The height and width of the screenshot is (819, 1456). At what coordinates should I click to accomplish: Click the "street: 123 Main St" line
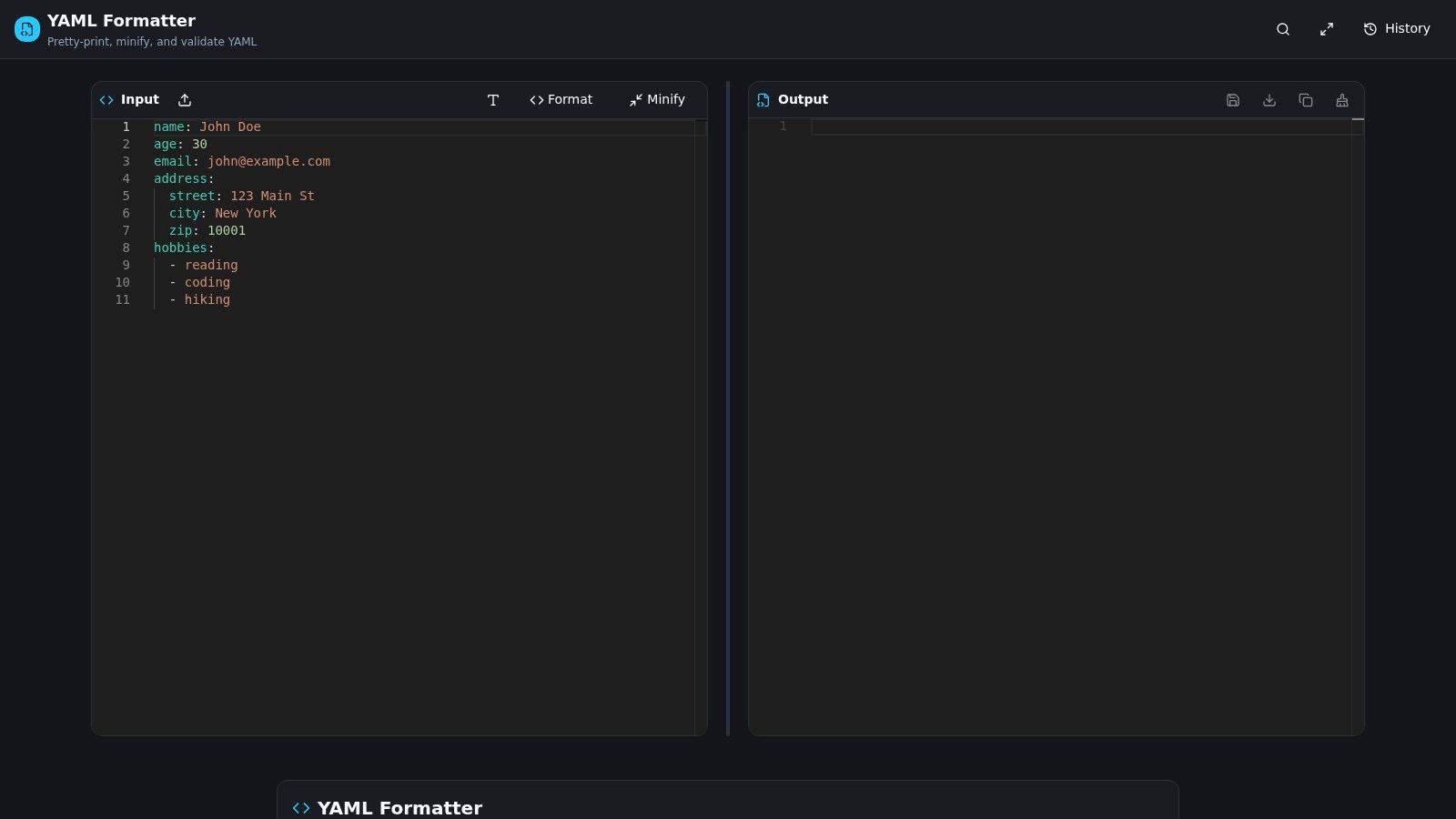pos(242,197)
